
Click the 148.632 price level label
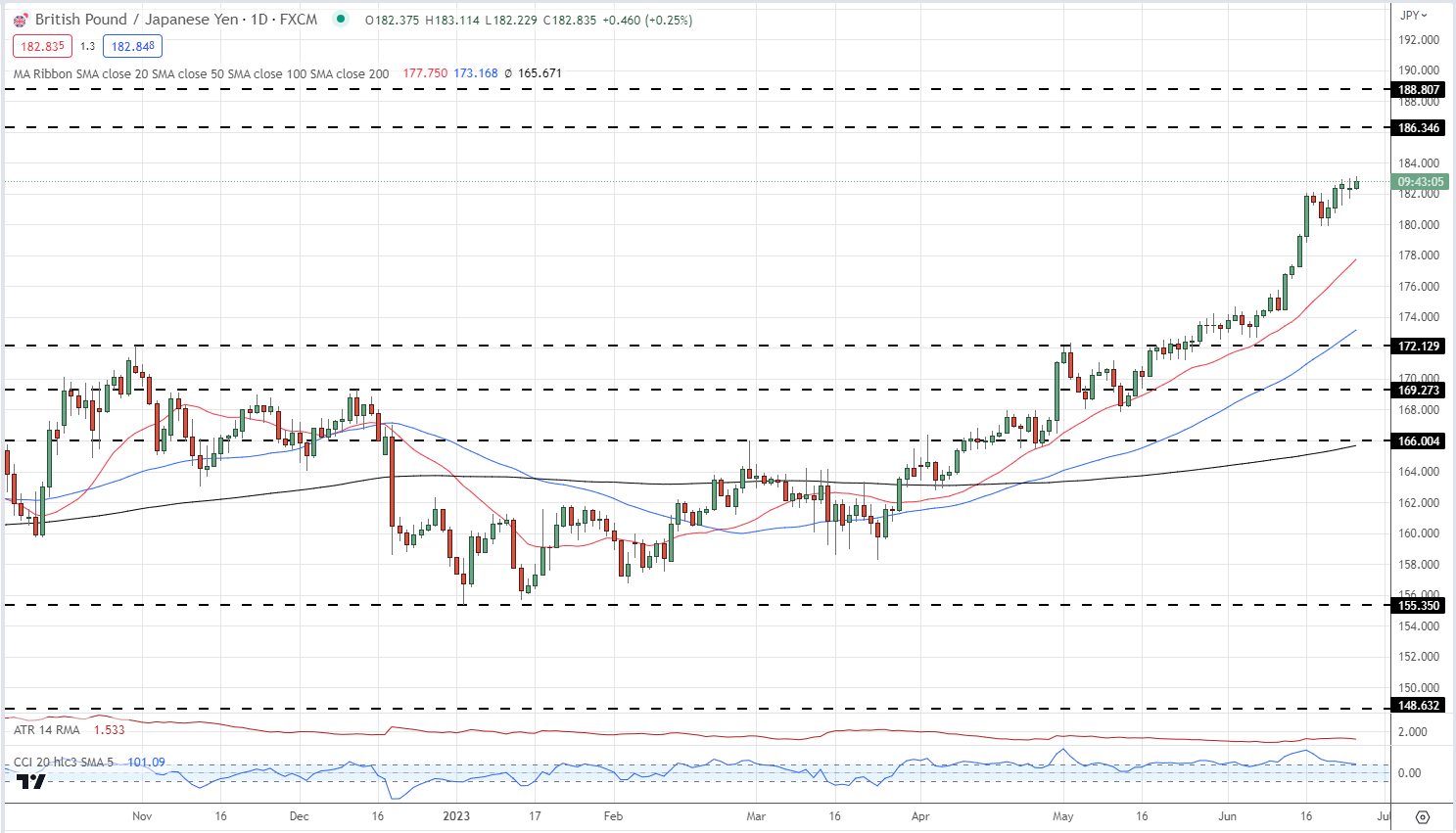[x=1418, y=706]
